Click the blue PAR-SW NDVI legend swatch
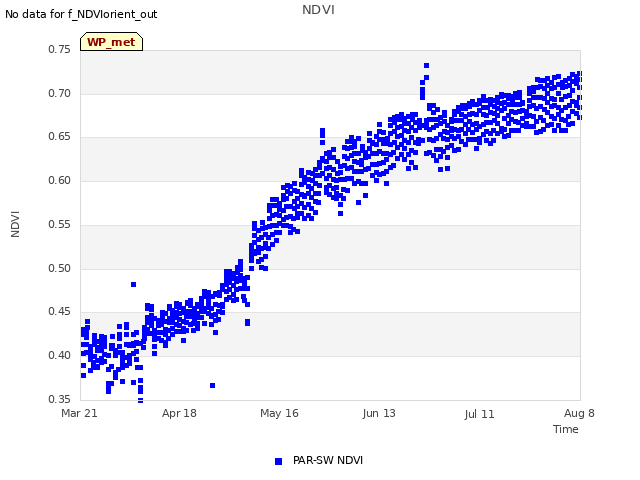This screenshot has height=480, width=640. pos(278,461)
